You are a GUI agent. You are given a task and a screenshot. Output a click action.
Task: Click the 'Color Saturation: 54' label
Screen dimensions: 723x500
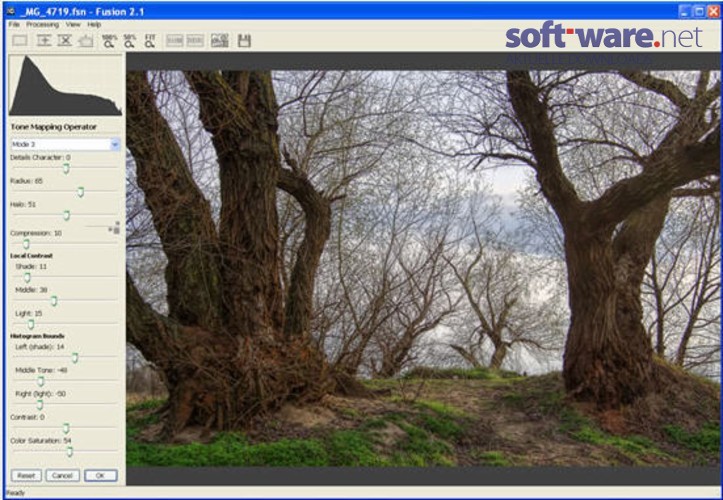coord(41,440)
